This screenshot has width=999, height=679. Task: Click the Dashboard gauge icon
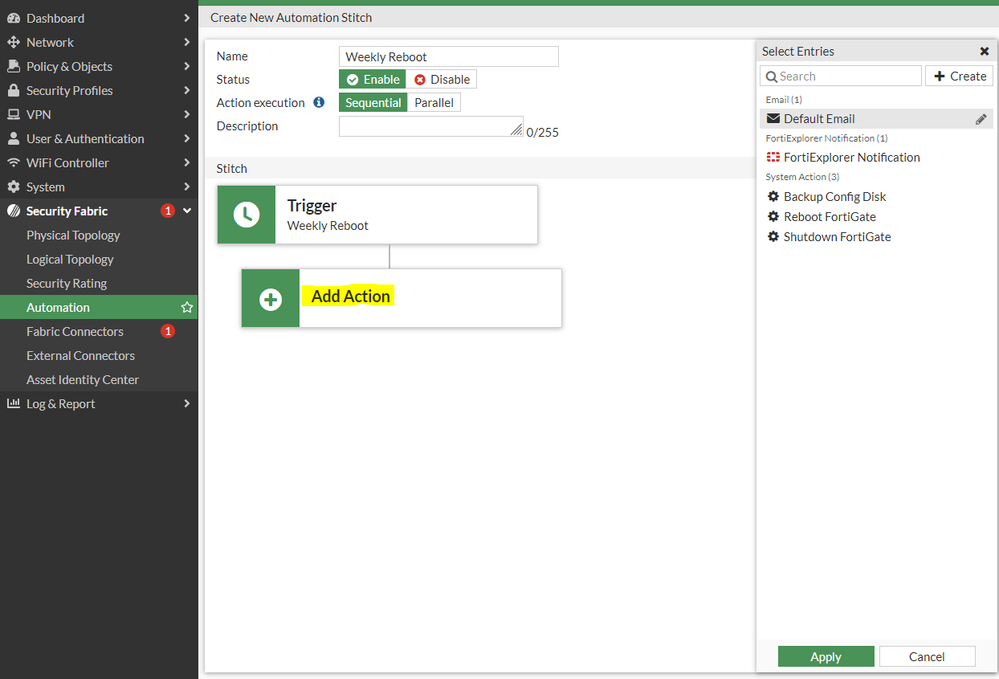(13, 18)
